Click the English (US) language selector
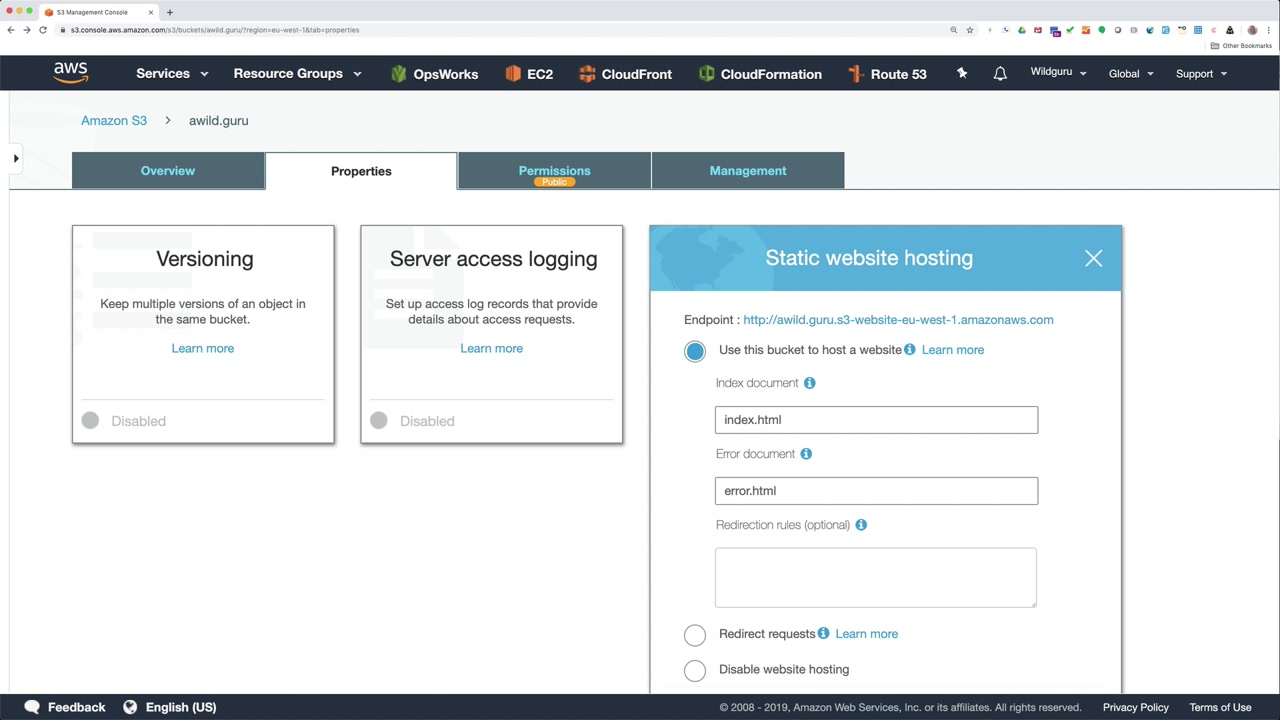Image resolution: width=1280 pixels, height=720 pixels. (x=181, y=707)
